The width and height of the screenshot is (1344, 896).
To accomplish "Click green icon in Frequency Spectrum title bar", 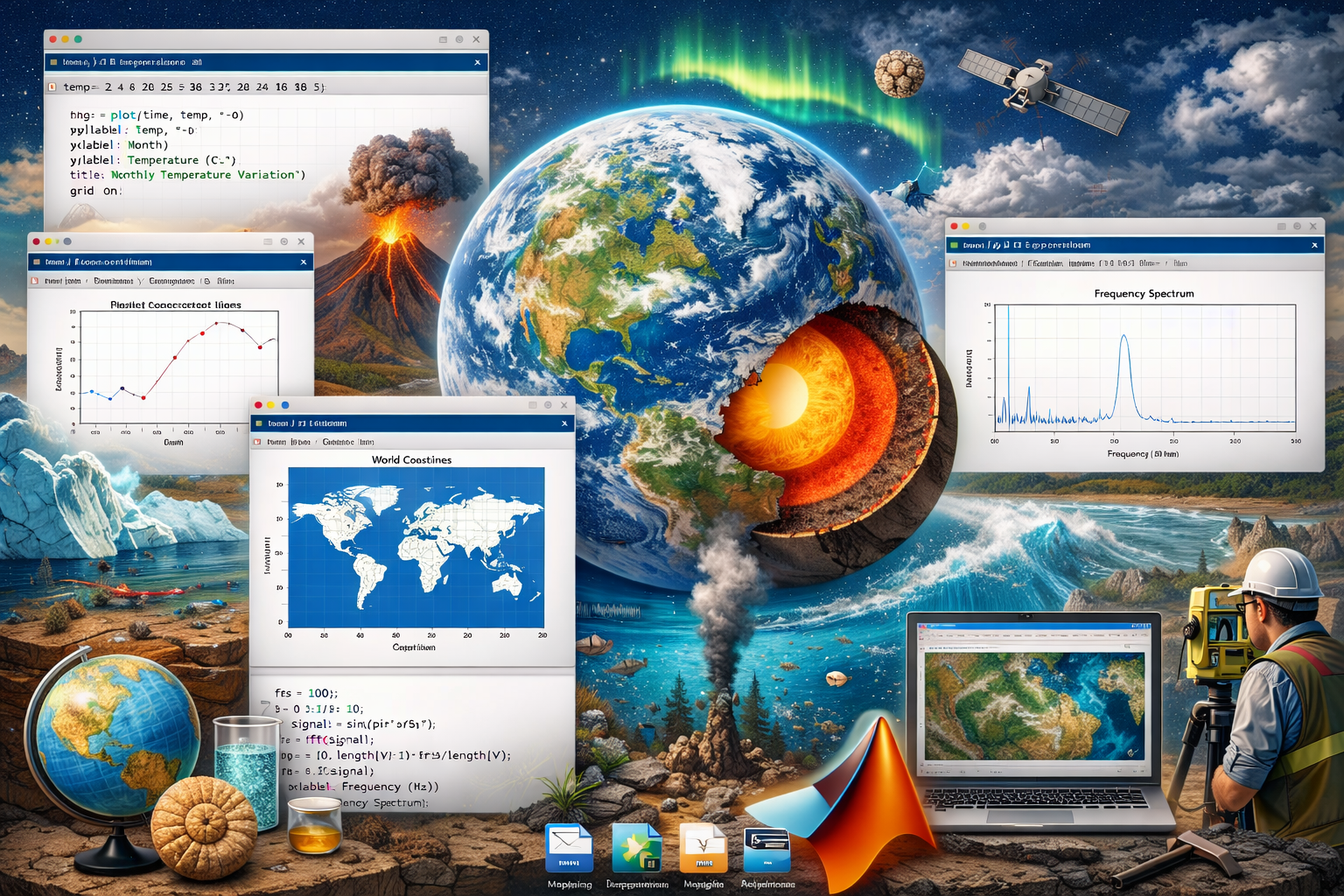I will click(x=954, y=246).
